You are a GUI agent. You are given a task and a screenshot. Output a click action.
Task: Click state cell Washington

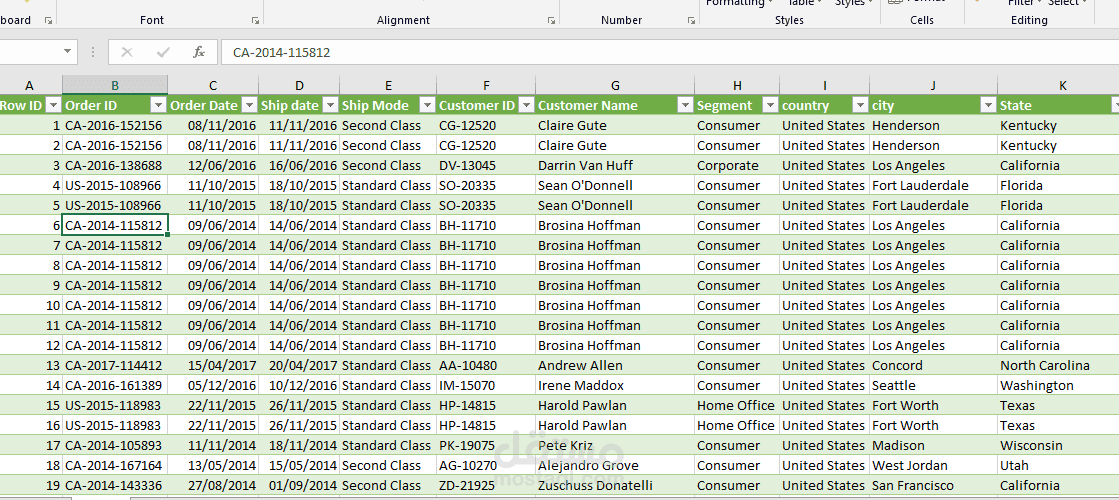coord(1058,385)
